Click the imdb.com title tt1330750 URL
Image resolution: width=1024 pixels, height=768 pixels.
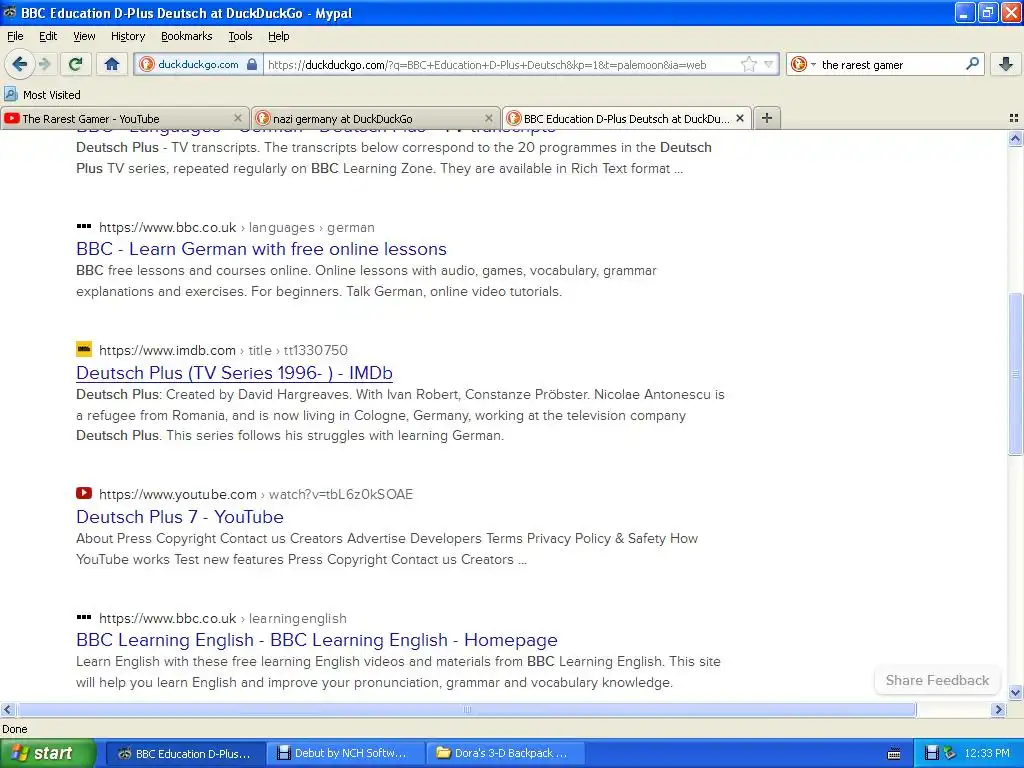click(223, 350)
